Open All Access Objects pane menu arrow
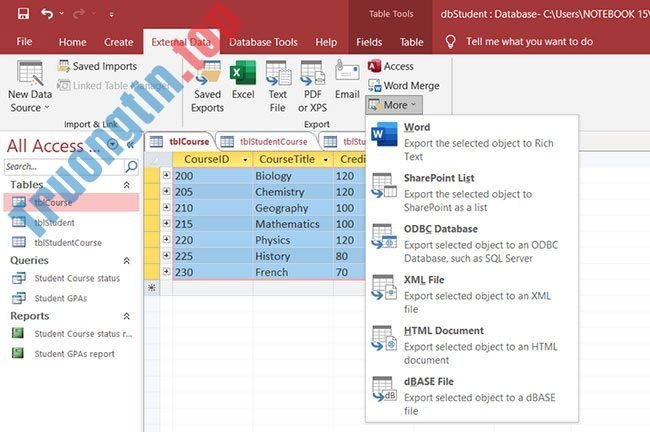 [112, 144]
